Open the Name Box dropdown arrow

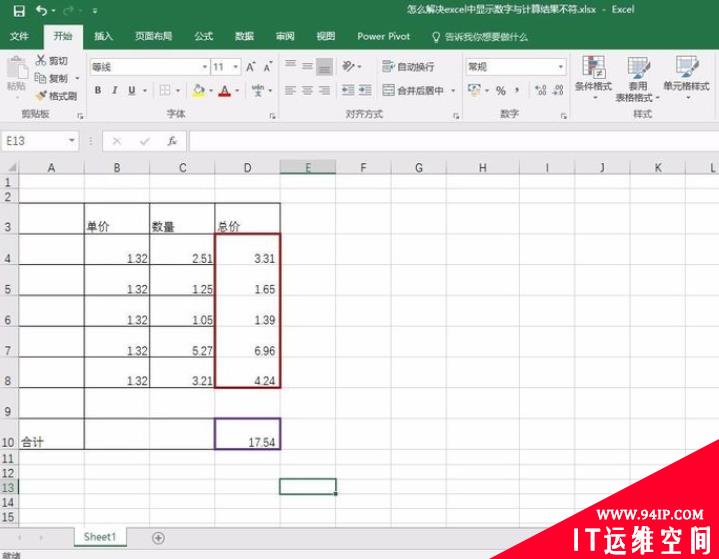(72, 140)
